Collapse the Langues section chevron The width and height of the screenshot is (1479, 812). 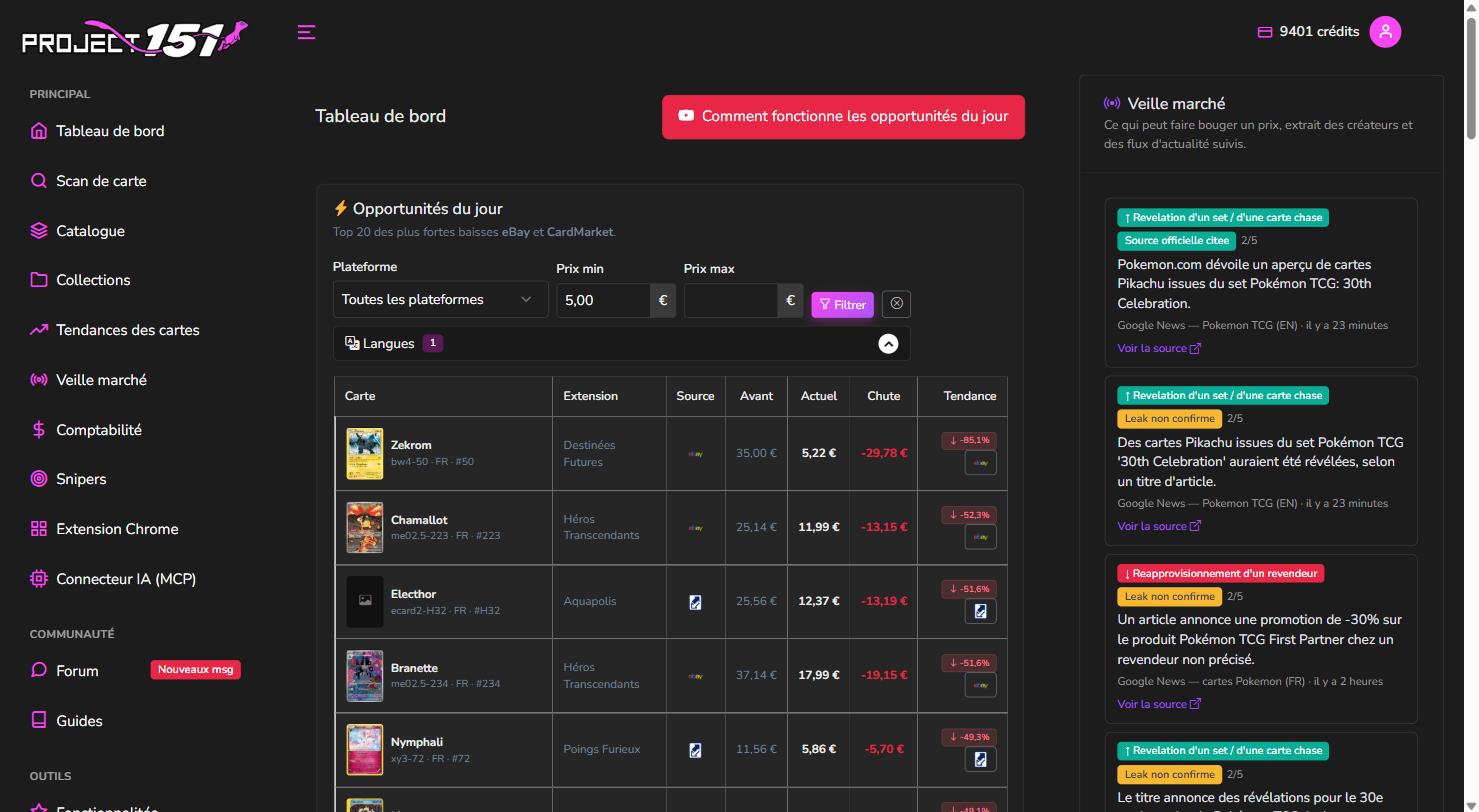pyautogui.click(x=888, y=344)
